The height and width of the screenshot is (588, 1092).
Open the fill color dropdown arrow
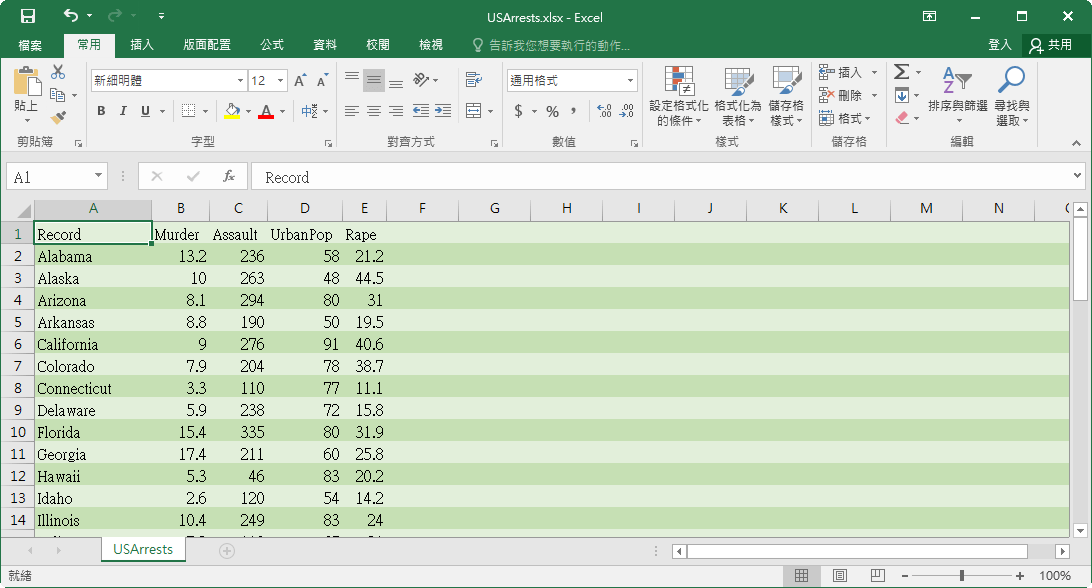point(248,113)
